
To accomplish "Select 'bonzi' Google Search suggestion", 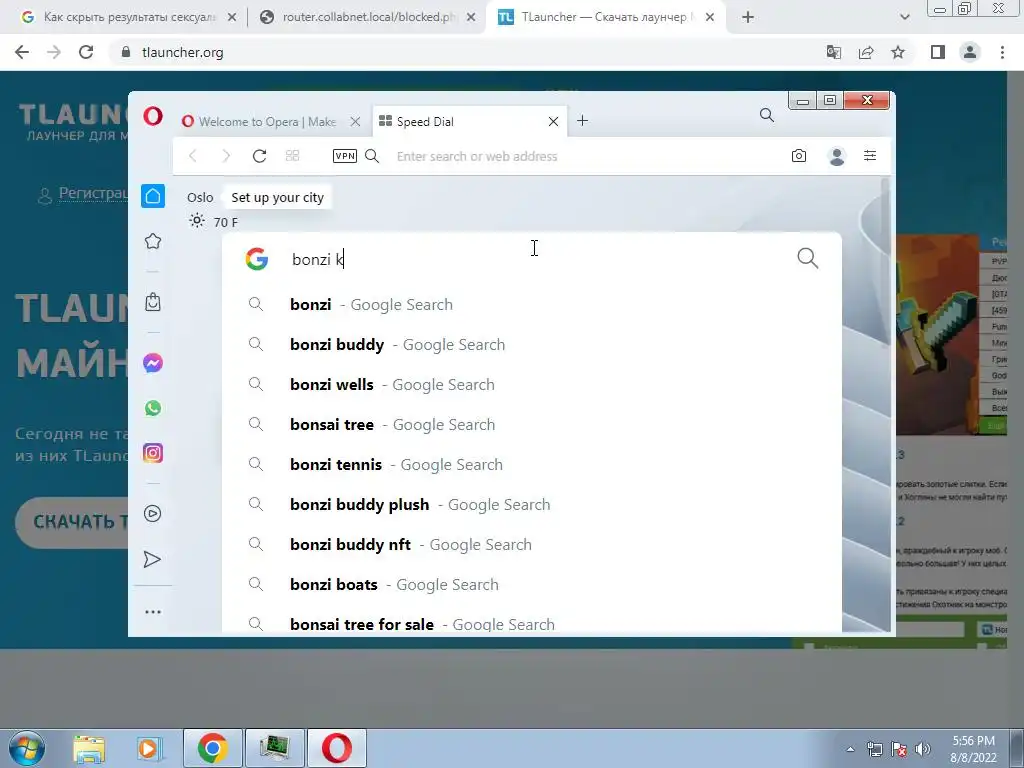I will coord(532,304).
